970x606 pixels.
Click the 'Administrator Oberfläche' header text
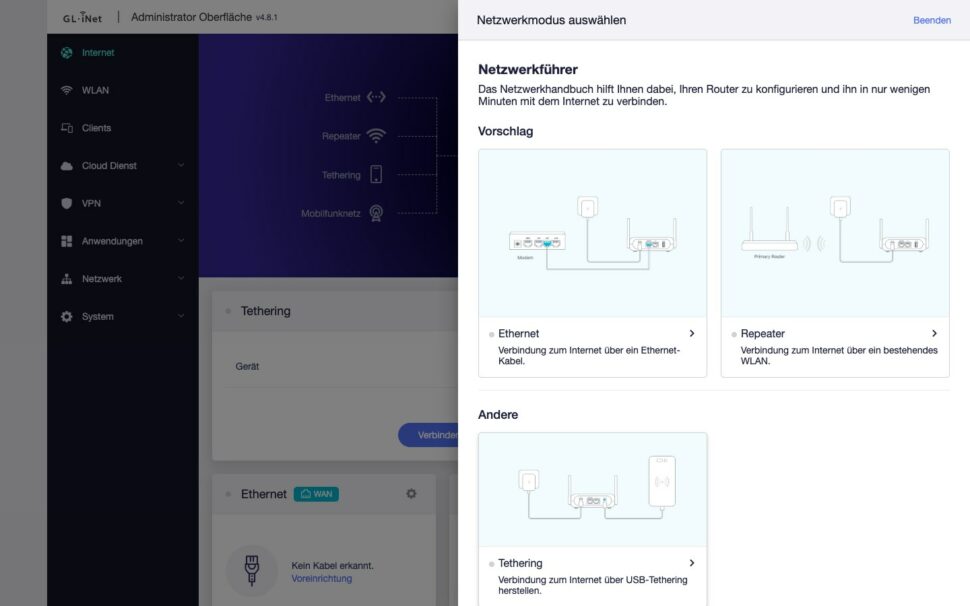point(191,17)
